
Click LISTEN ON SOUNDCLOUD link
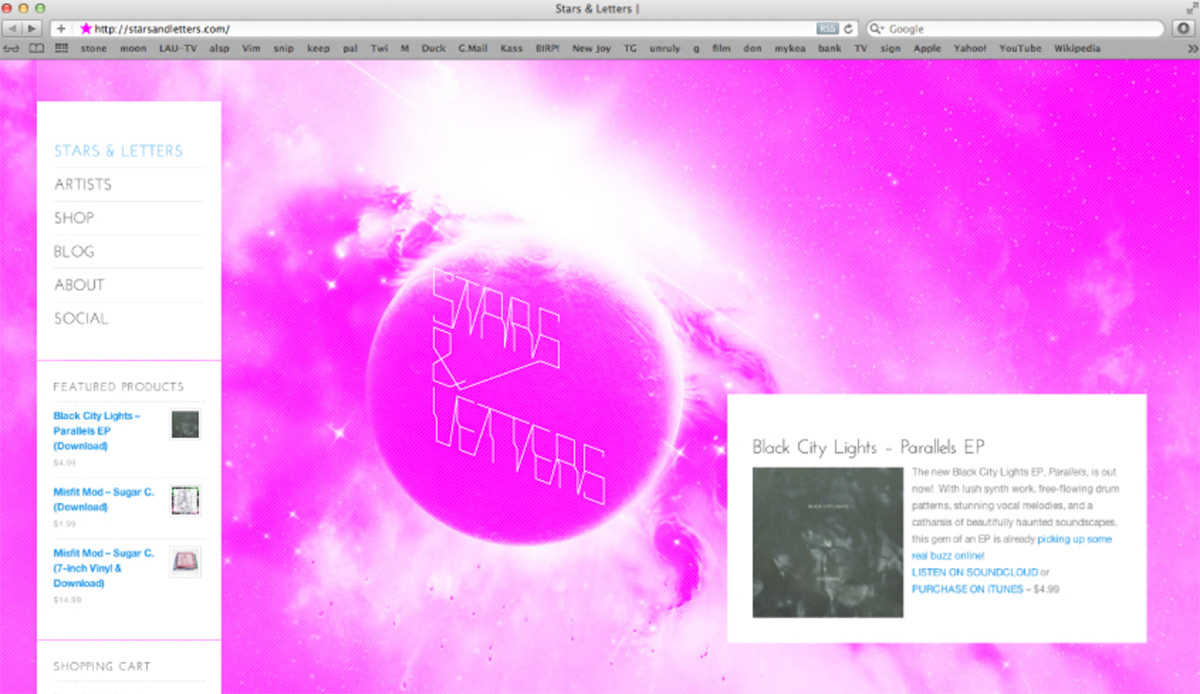point(974,572)
